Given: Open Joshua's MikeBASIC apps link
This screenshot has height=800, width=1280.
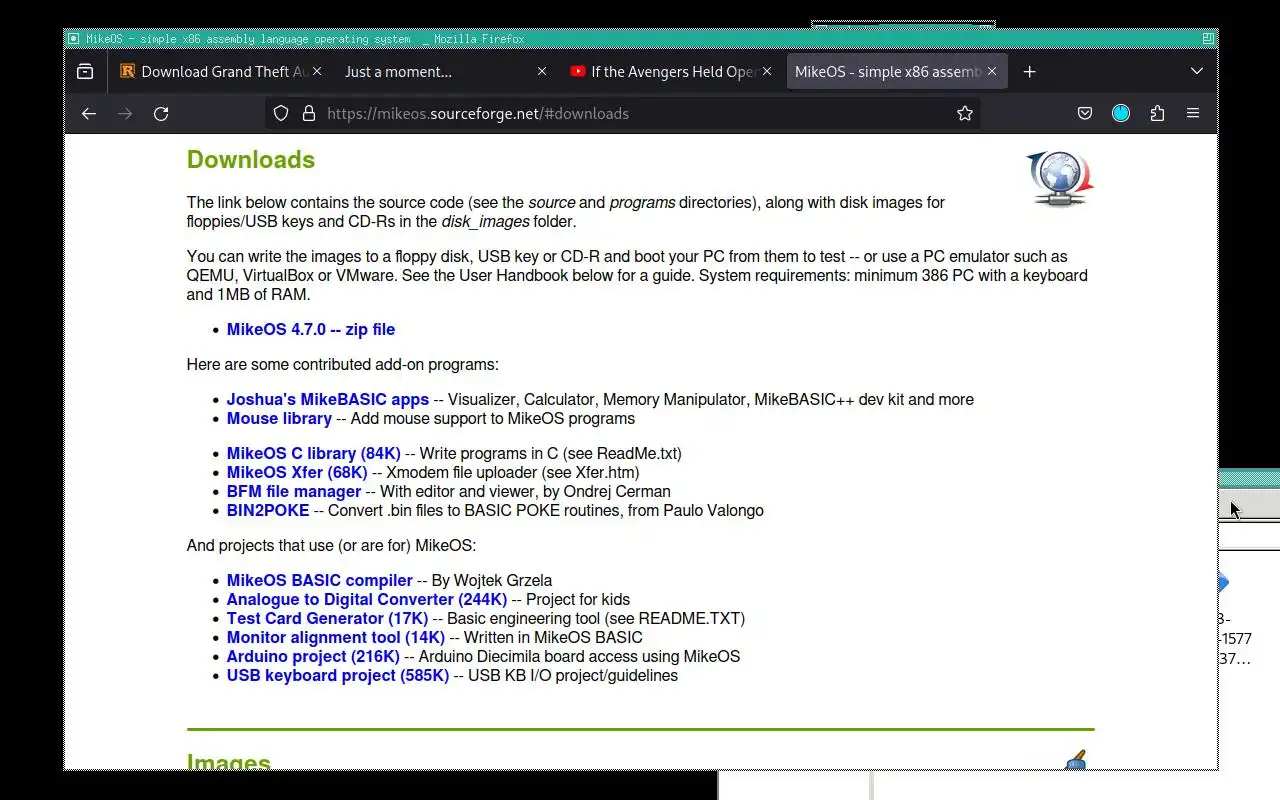Looking at the screenshot, I should click(x=328, y=400).
